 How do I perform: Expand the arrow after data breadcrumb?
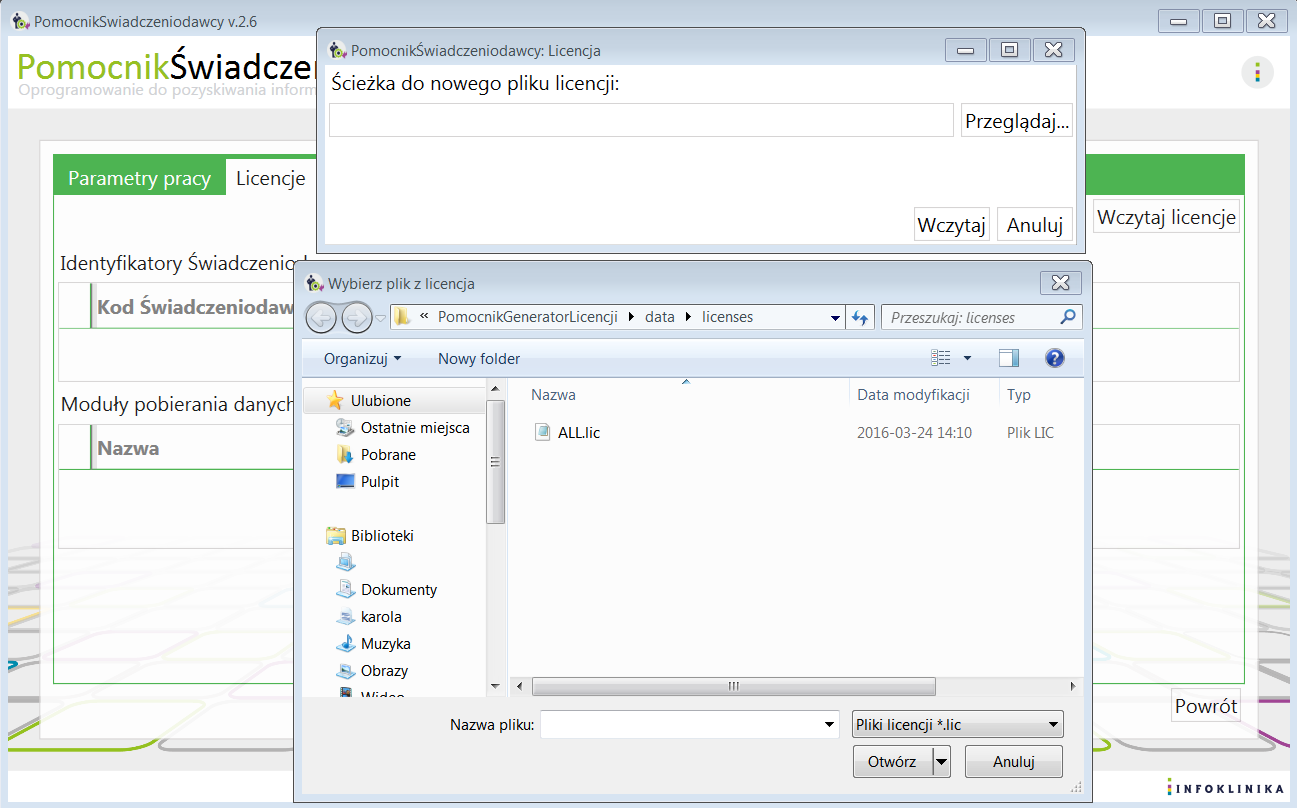click(688, 317)
